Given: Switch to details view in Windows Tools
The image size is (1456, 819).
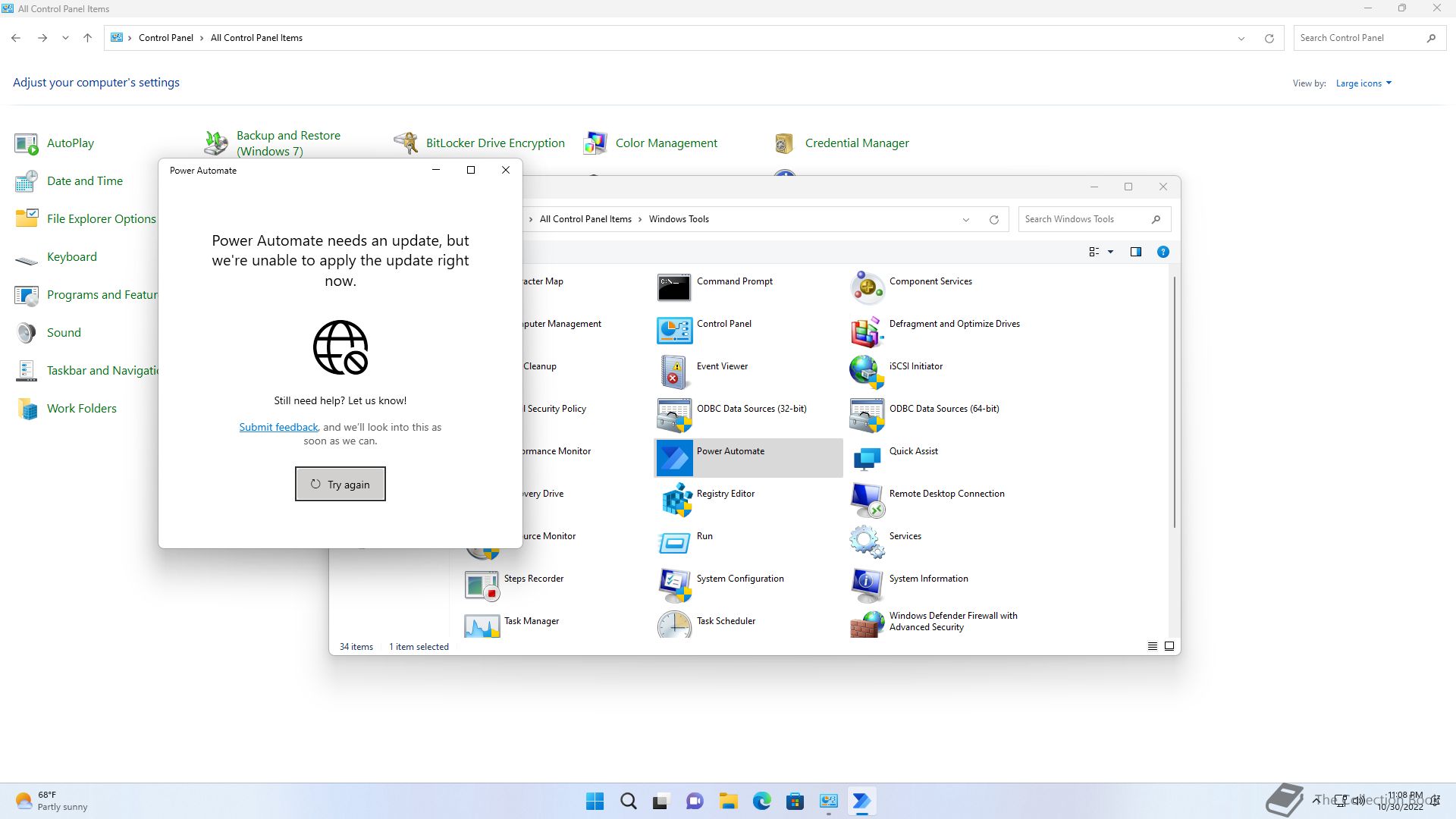Looking at the screenshot, I should click(1152, 647).
